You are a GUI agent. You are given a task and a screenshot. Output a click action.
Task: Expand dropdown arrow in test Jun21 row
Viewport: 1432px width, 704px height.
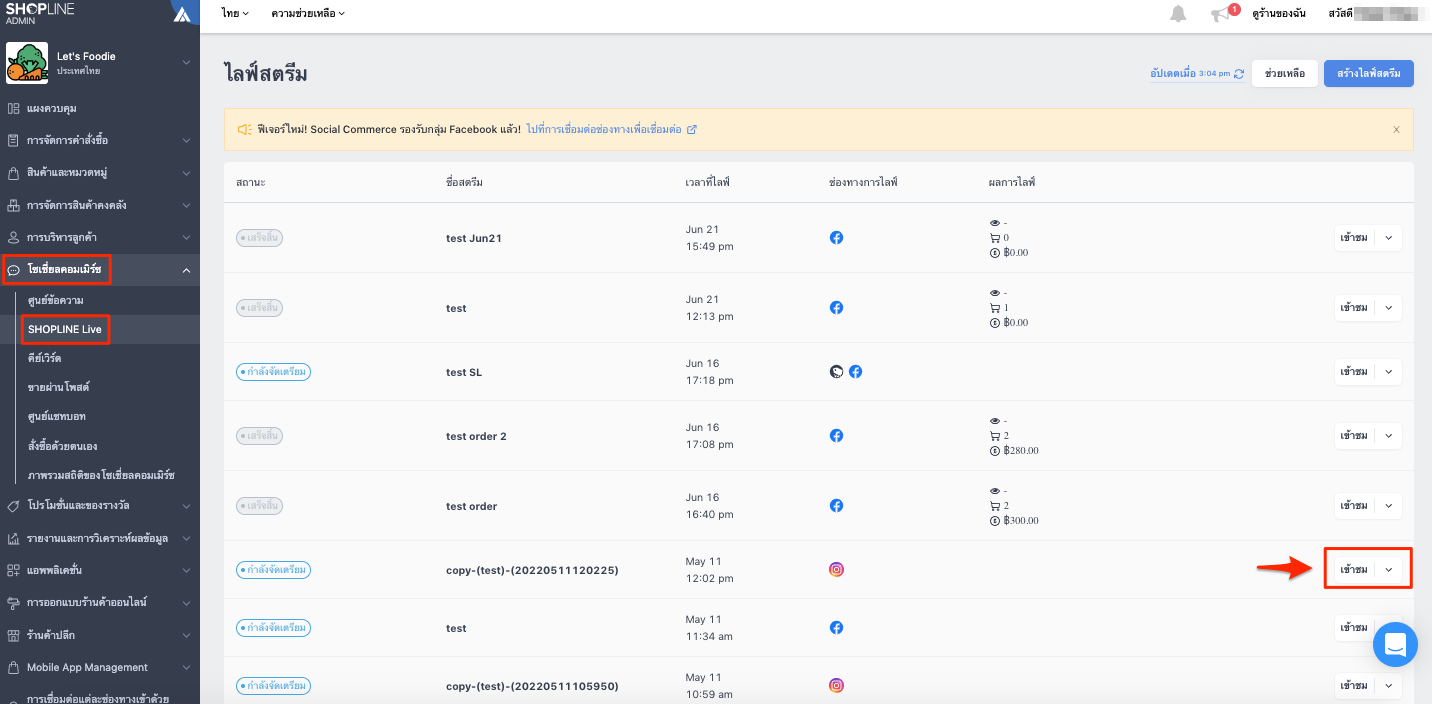tap(1388, 238)
